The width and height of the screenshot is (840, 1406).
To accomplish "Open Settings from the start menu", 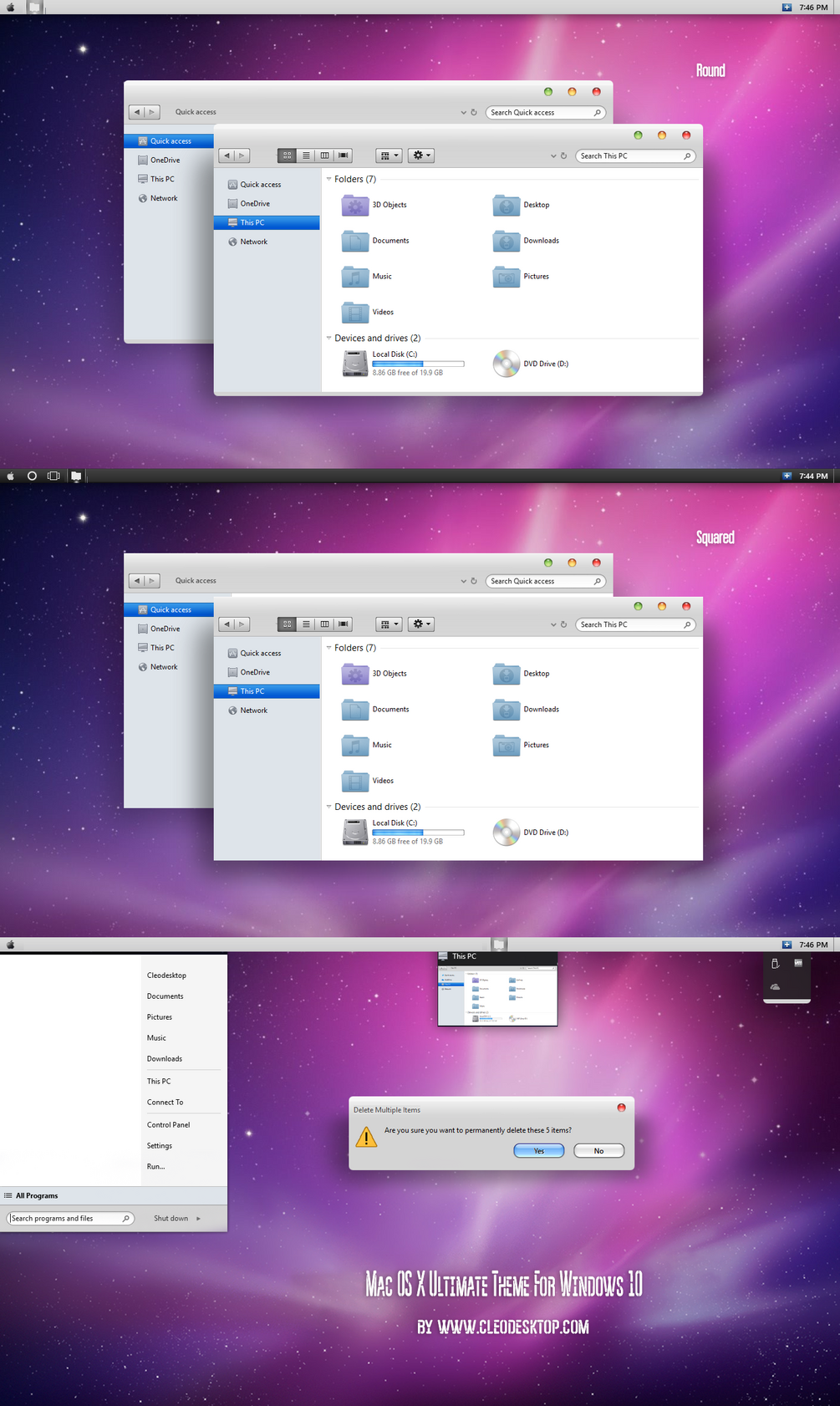I will (159, 1146).
